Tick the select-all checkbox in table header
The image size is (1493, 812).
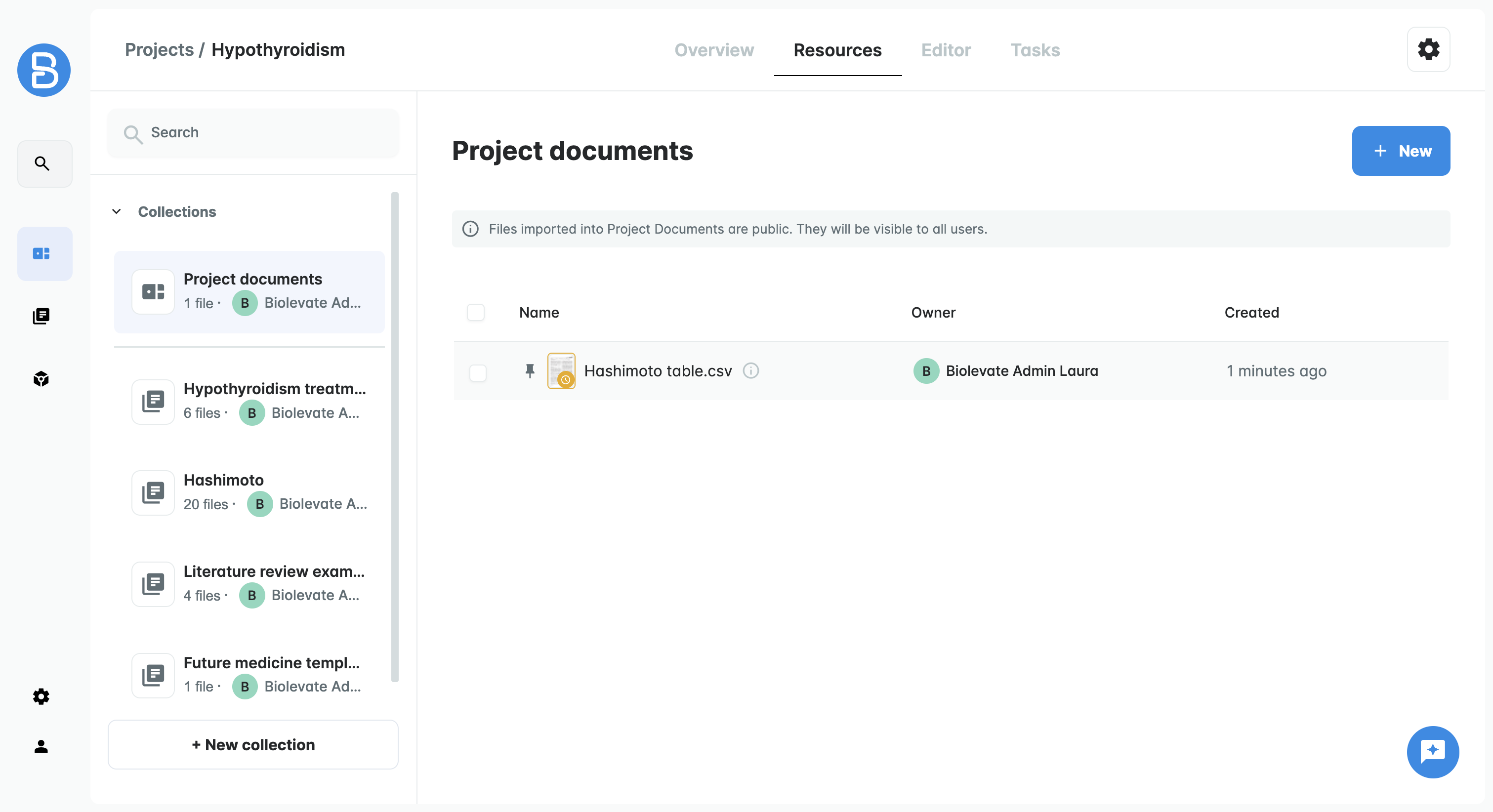[476, 313]
